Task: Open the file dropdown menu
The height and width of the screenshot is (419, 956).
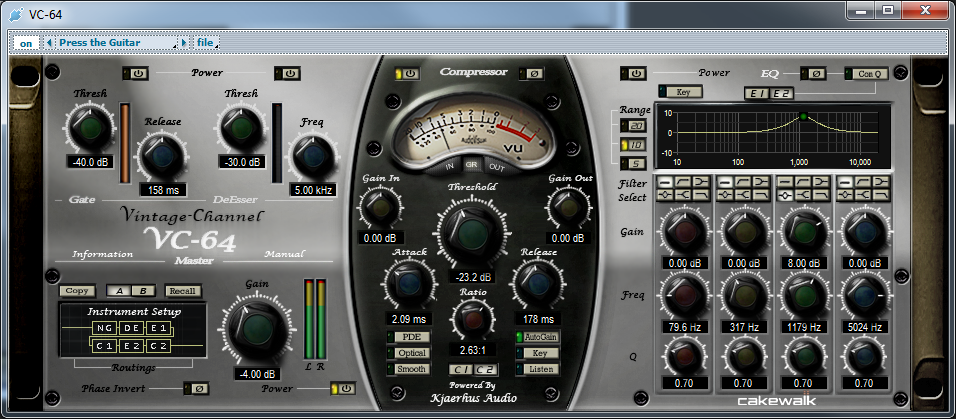Action: coord(207,43)
